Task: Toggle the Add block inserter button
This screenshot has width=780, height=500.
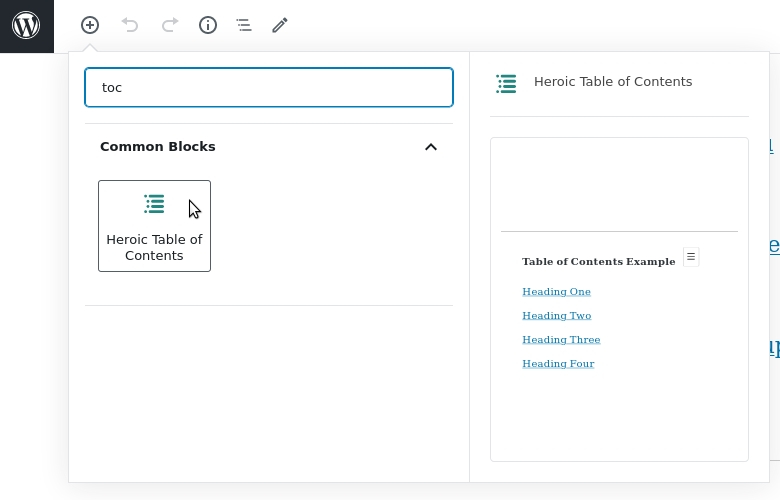Action: [90, 25]
